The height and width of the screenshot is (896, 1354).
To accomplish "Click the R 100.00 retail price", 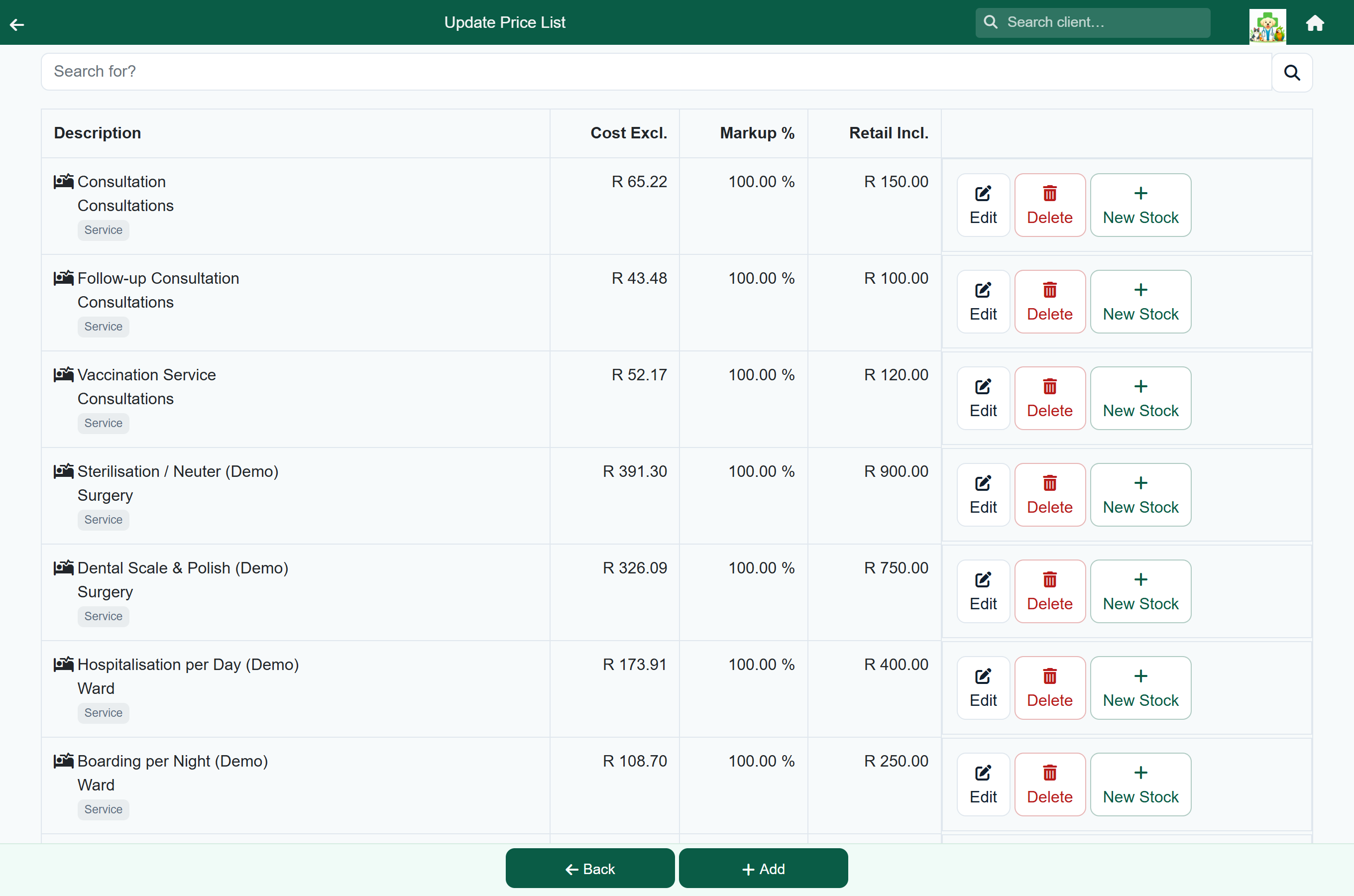I will tap(896, 278).
